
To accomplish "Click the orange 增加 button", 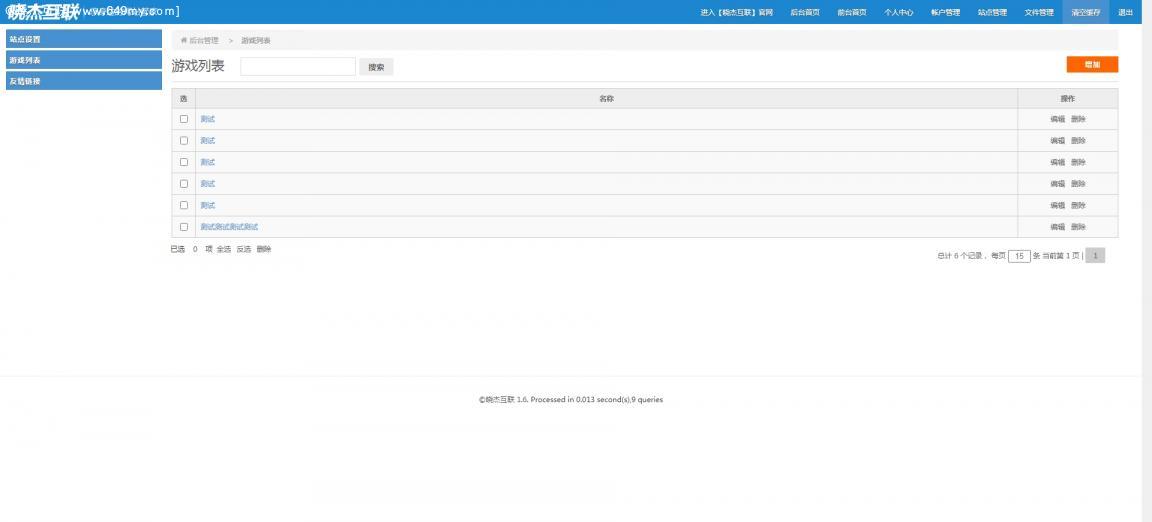I will point(1092,65).
